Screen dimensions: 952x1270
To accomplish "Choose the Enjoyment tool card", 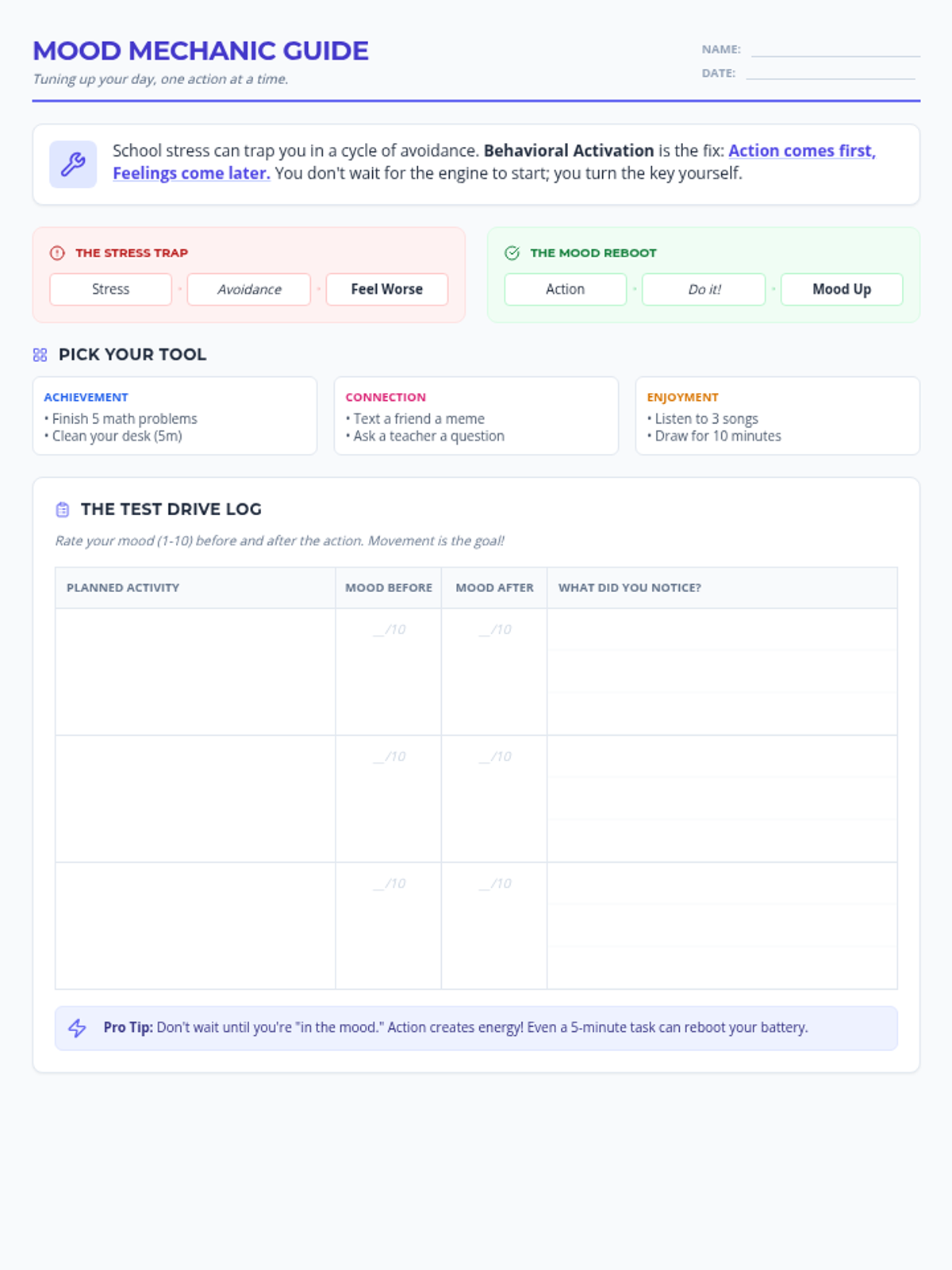I will 777,416.
